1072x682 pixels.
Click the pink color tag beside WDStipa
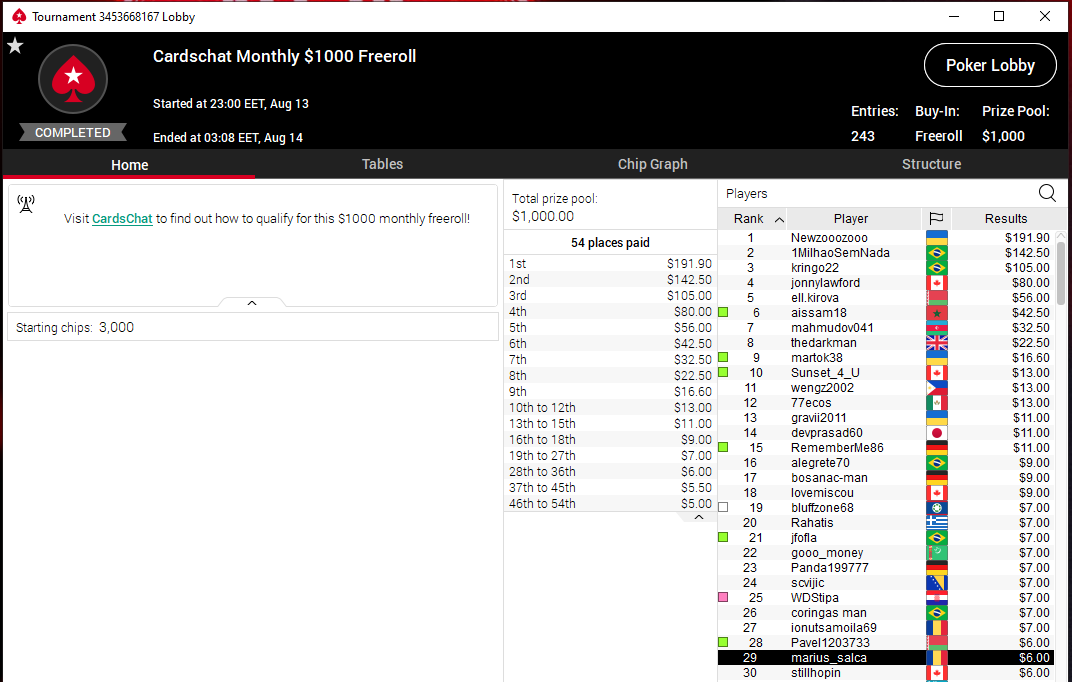(723, 597)
